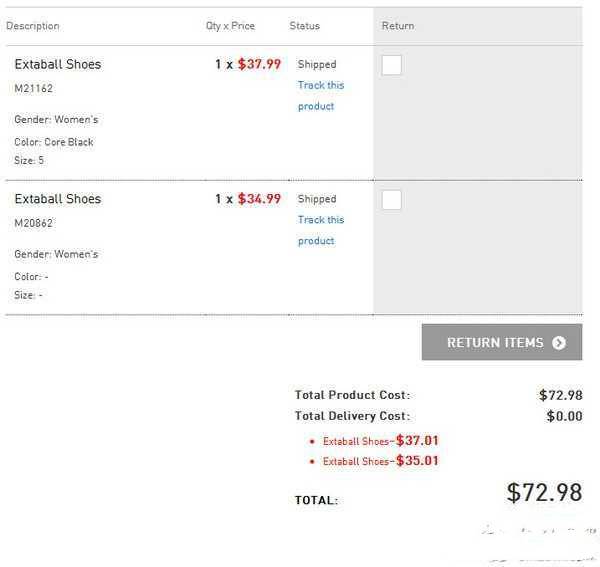Click the RETURN ITEMS button label
Viewport: 600px width, 567px height.
click(495, 342)
